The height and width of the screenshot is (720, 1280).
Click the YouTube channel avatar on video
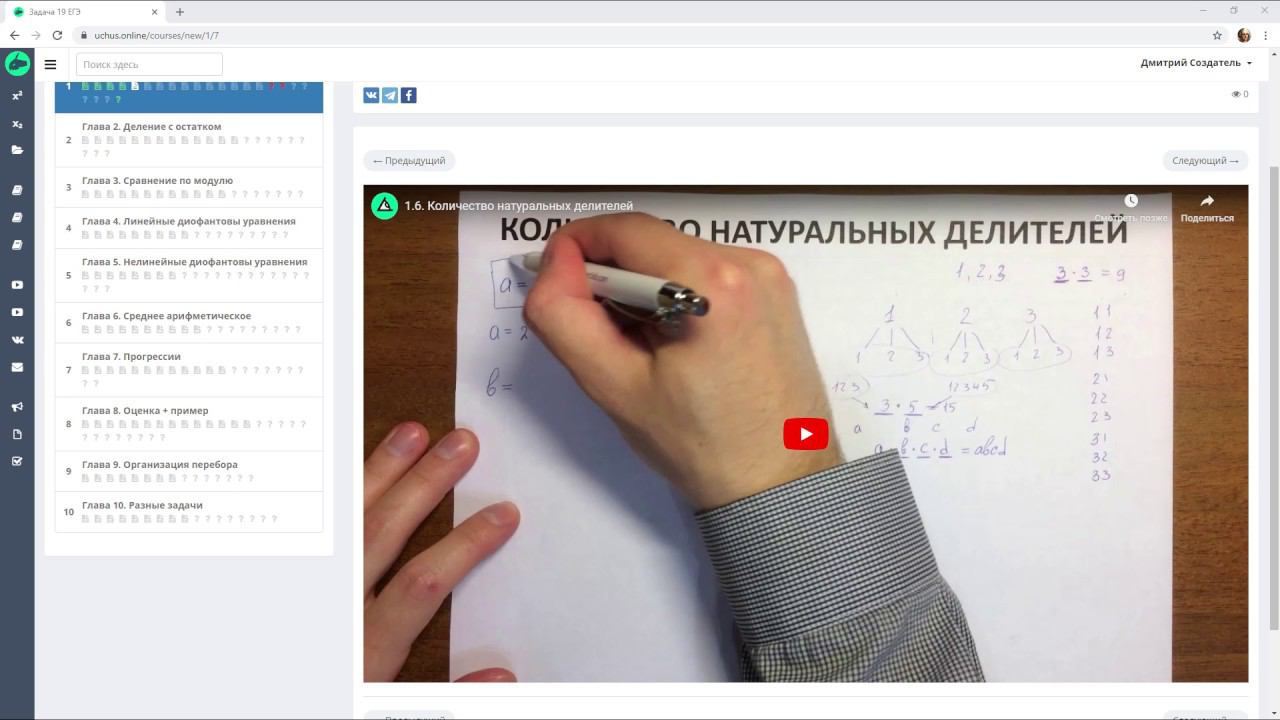[385, 206]
